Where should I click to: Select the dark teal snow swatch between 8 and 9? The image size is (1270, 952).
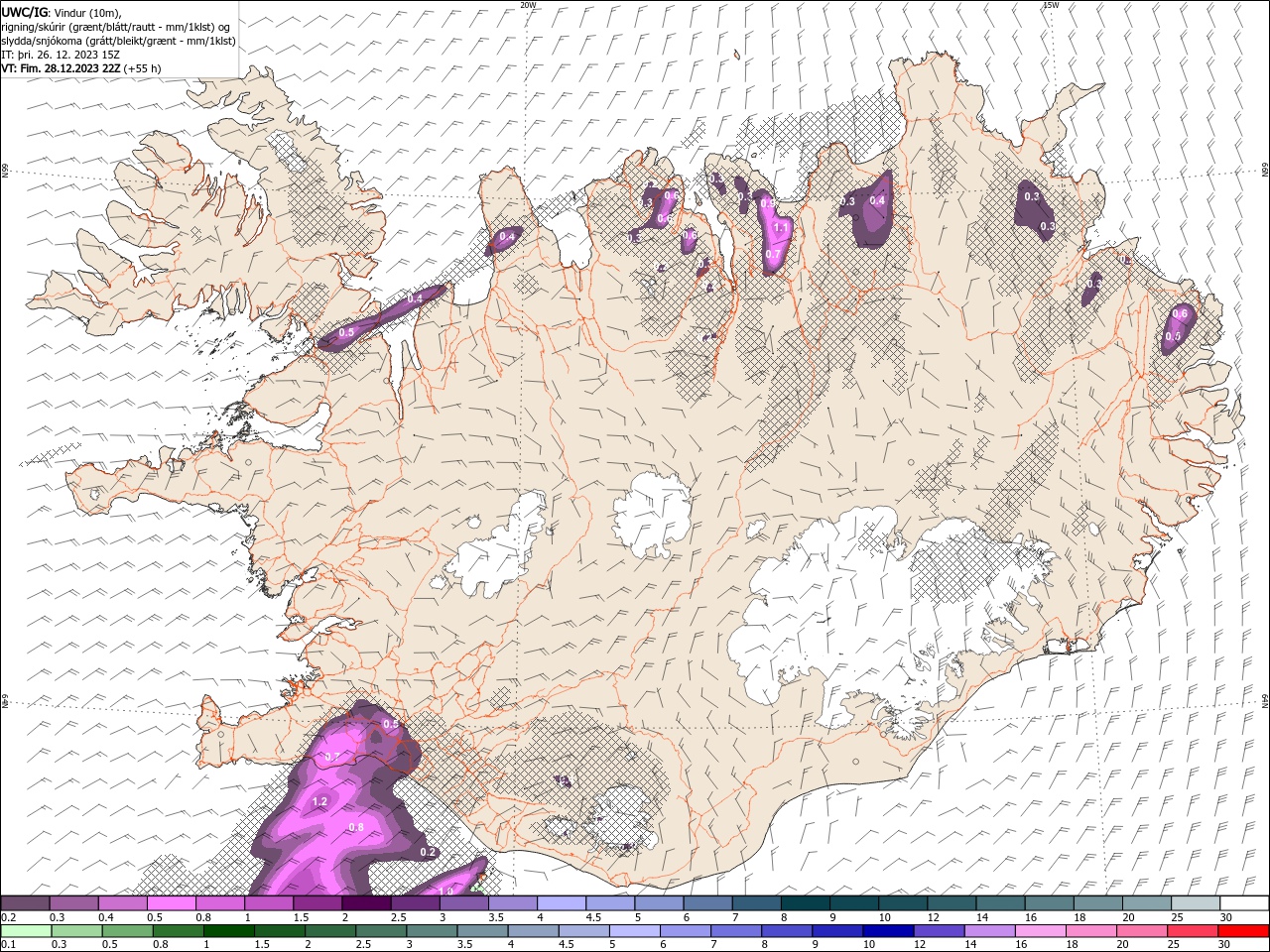click(x=805, y=902)
